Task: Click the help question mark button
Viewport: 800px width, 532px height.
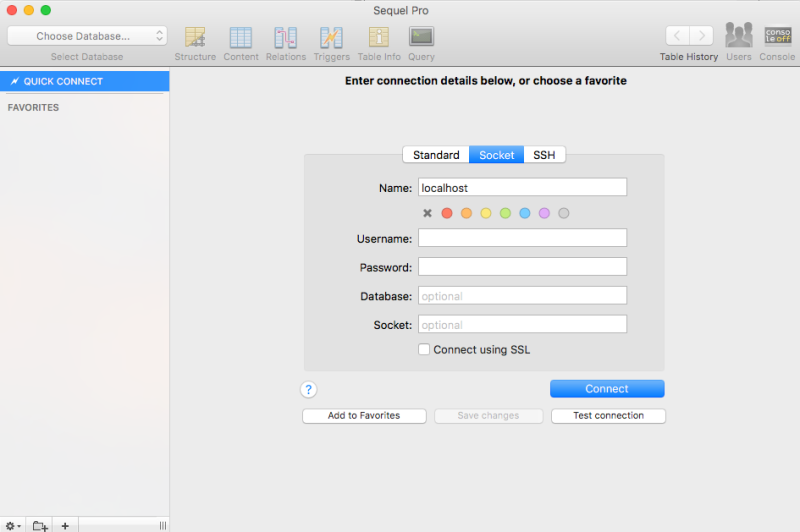Action: click(x=308, y=390)
